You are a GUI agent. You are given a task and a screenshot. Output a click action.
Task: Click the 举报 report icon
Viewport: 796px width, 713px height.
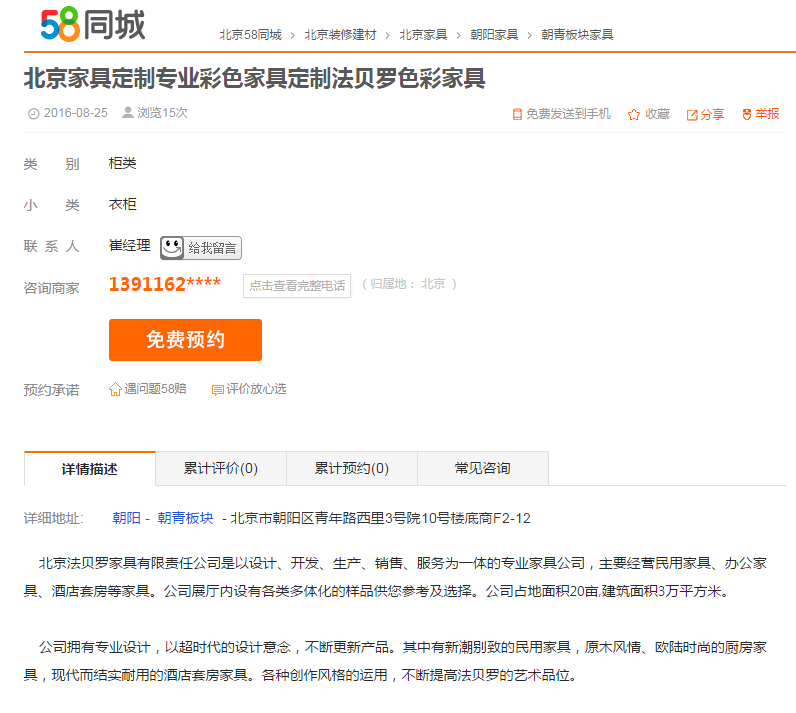pos(746,114)
